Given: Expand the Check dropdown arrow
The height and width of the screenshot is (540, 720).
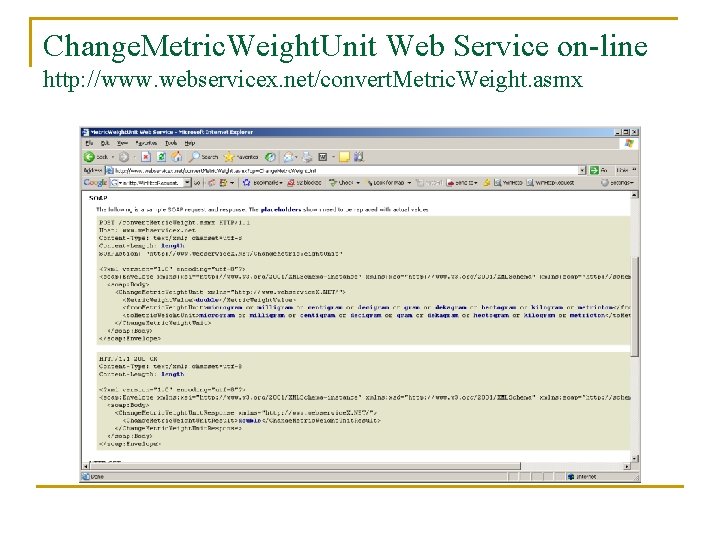Looking at the screenshot, I should pos(358,183).
